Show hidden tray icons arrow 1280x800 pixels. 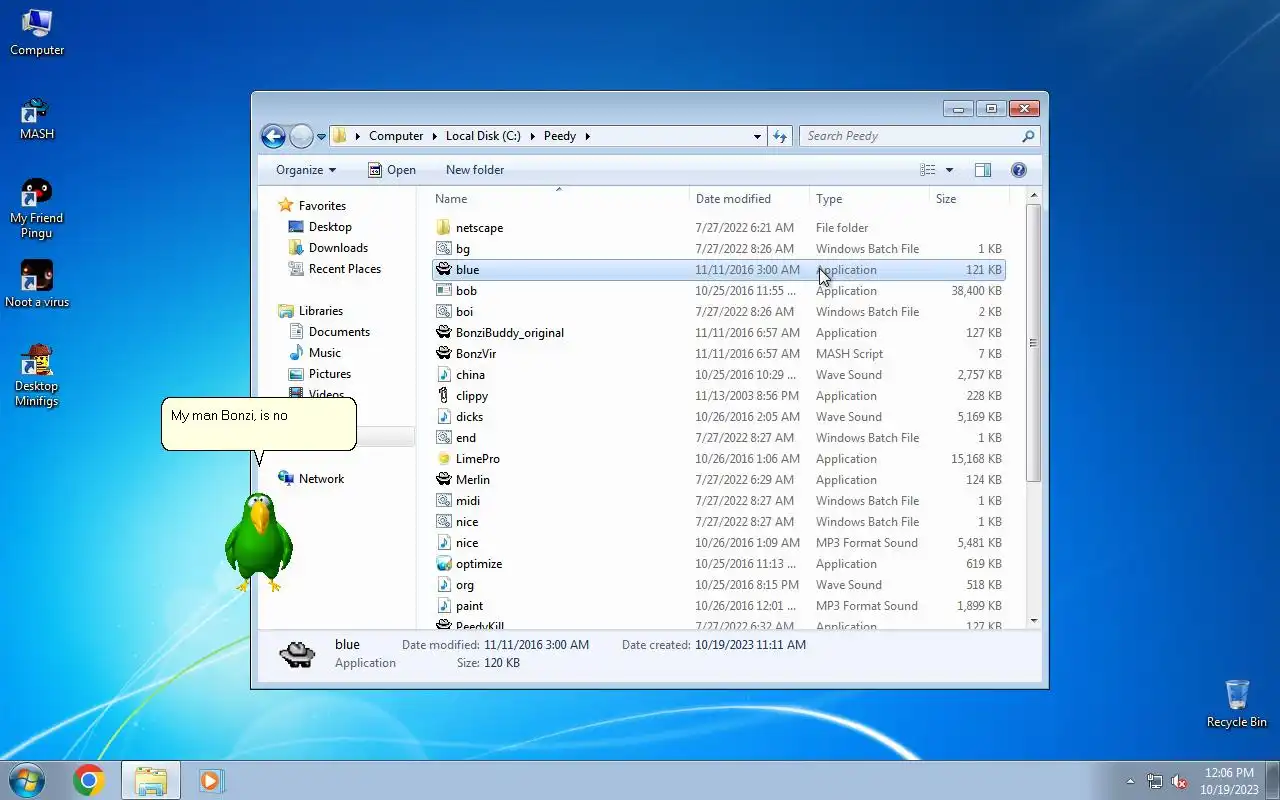click(1131, 781)
